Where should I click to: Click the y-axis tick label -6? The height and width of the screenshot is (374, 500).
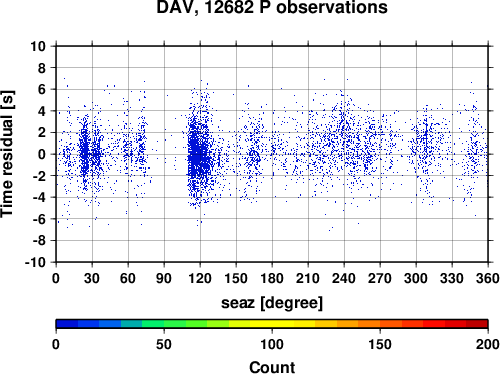pyautogui.click(x=39, y=219)
